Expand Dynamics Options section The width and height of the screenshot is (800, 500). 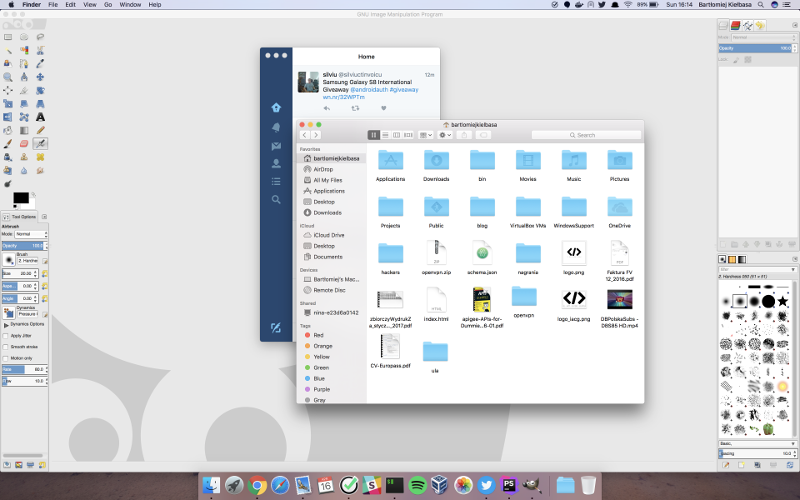6,324
